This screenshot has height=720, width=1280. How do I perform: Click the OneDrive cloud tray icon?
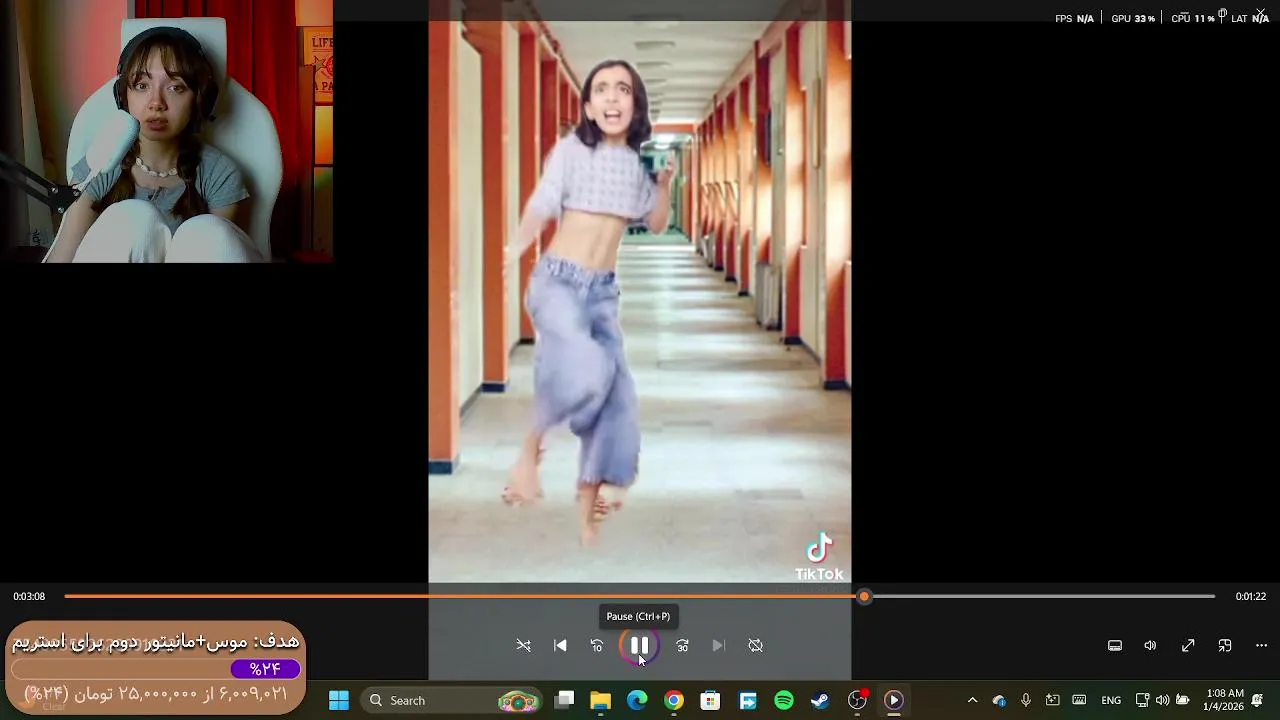point(999,700)
